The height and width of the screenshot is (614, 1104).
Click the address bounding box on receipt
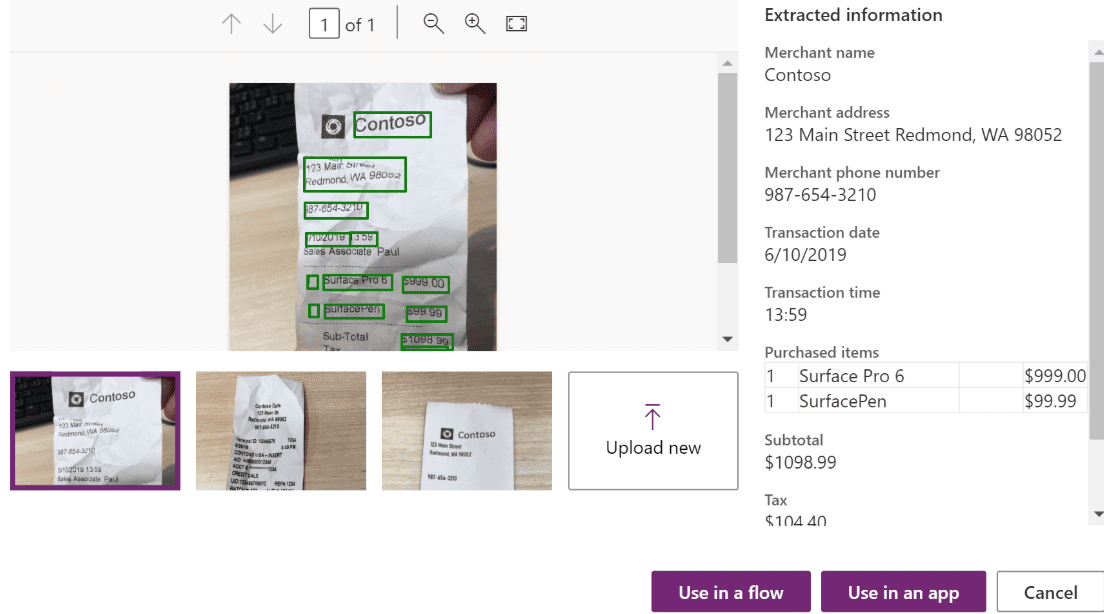355,174
